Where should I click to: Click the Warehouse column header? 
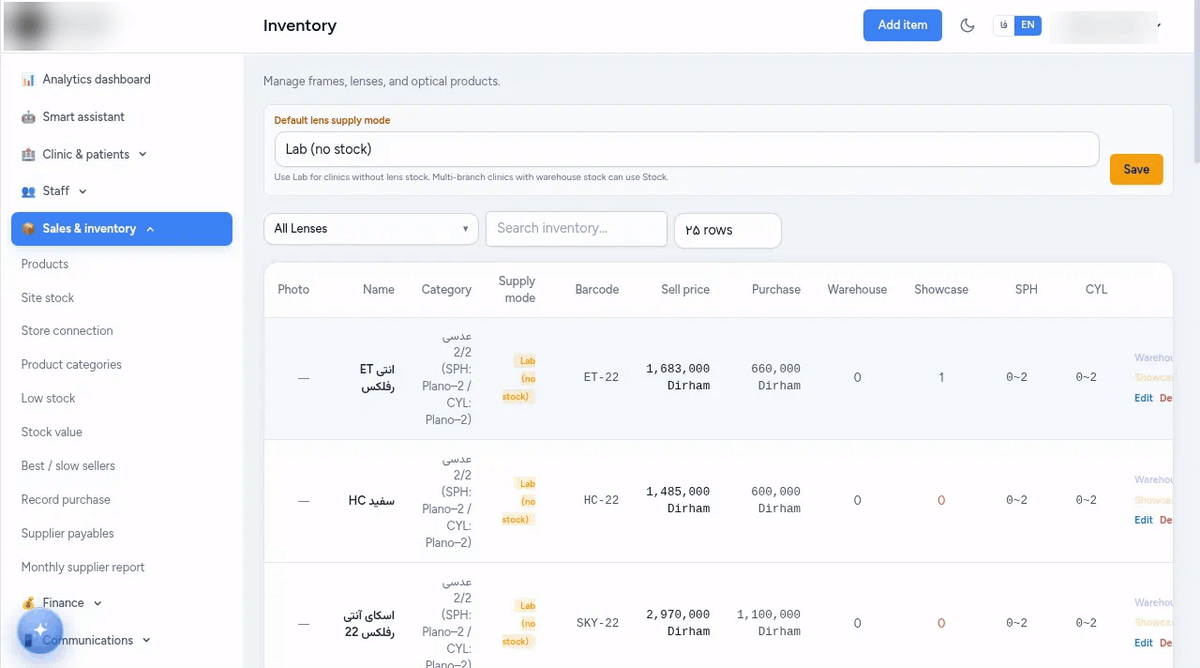click(x=857, y=290)
